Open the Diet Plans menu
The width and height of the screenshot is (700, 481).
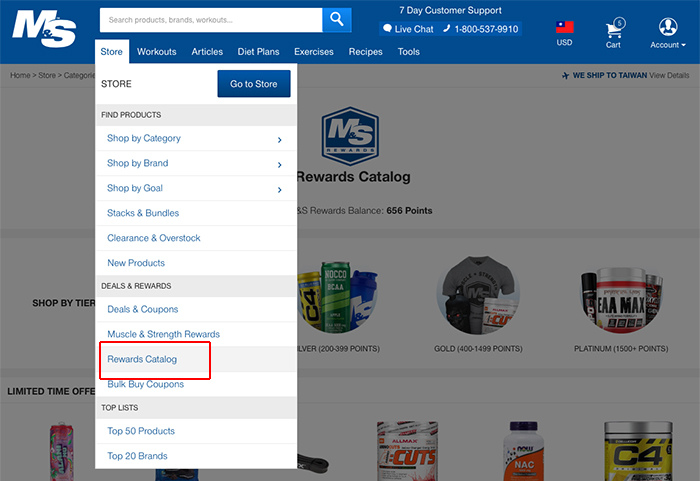pyautogui.click(x=258, y=52)
